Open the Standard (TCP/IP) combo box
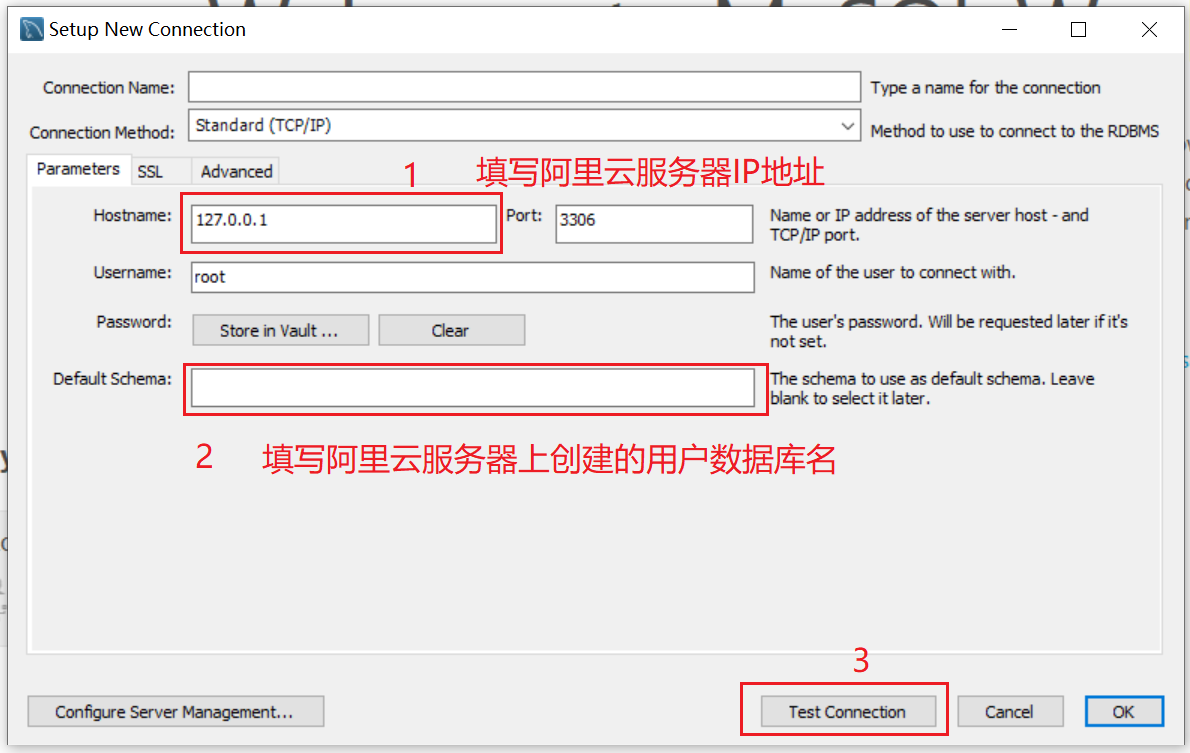 click(x=524, y=125)
